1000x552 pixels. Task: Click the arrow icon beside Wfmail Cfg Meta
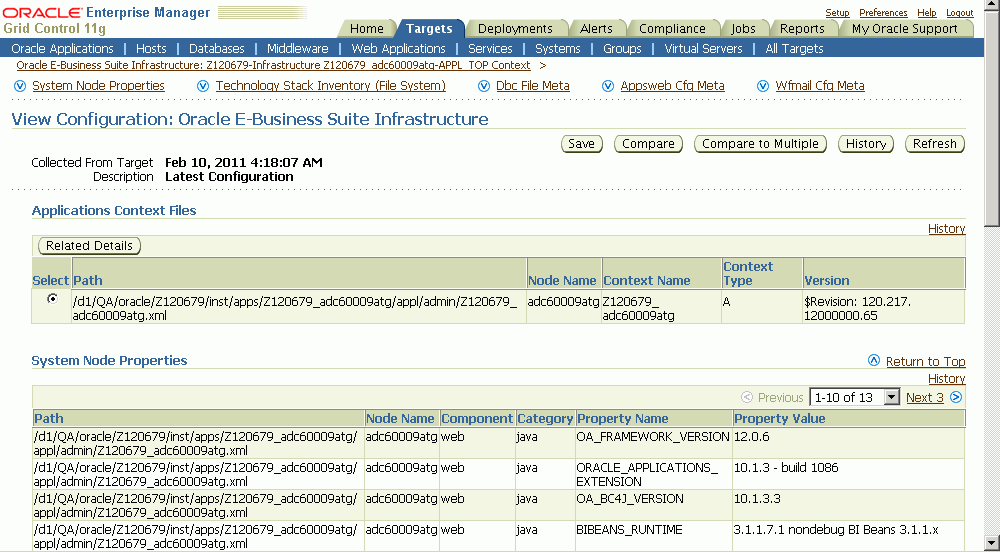[763, 86]
